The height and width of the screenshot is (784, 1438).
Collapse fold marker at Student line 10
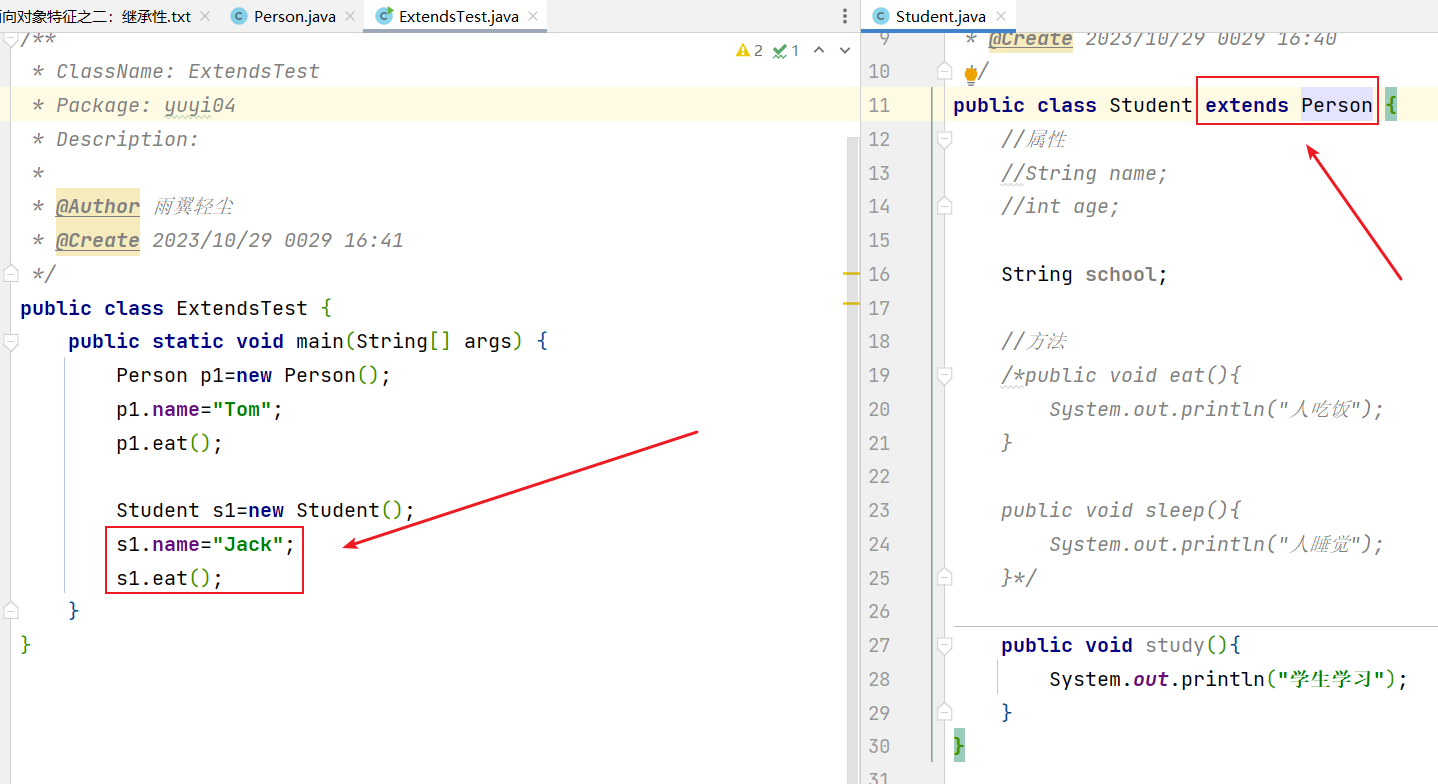(x=944, y=71)
